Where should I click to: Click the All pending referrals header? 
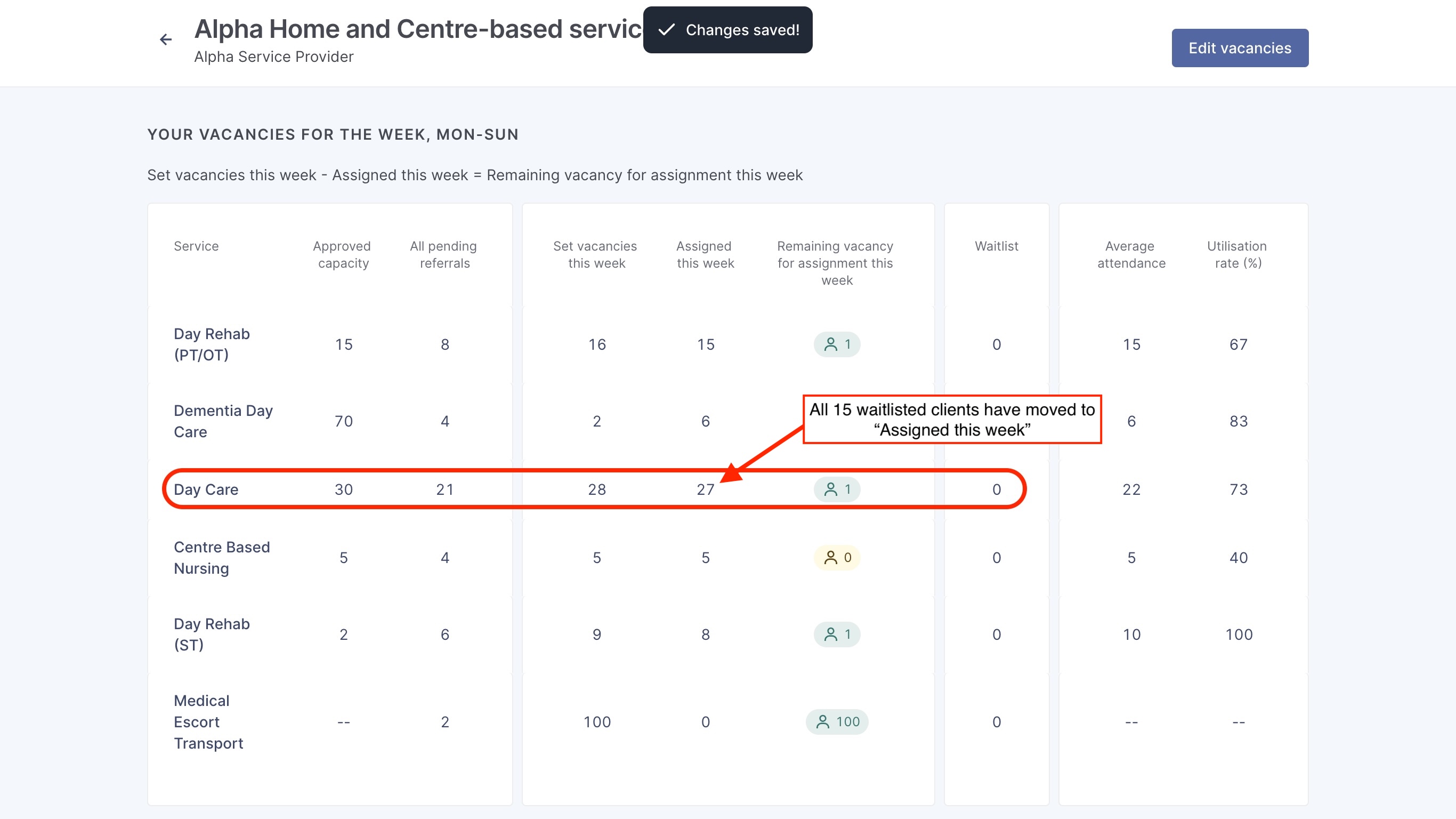(x=444, y=254)
